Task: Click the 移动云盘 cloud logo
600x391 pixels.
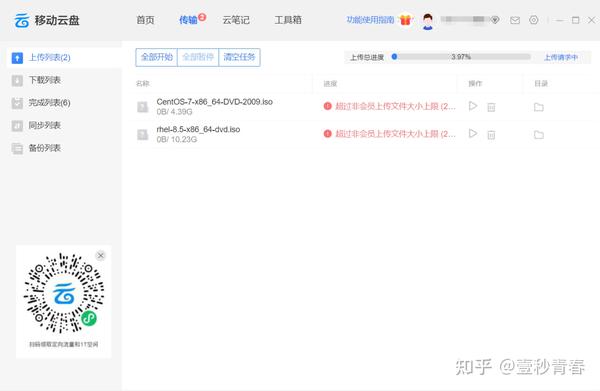Action: pyautogui.click(x=22, y=20)
